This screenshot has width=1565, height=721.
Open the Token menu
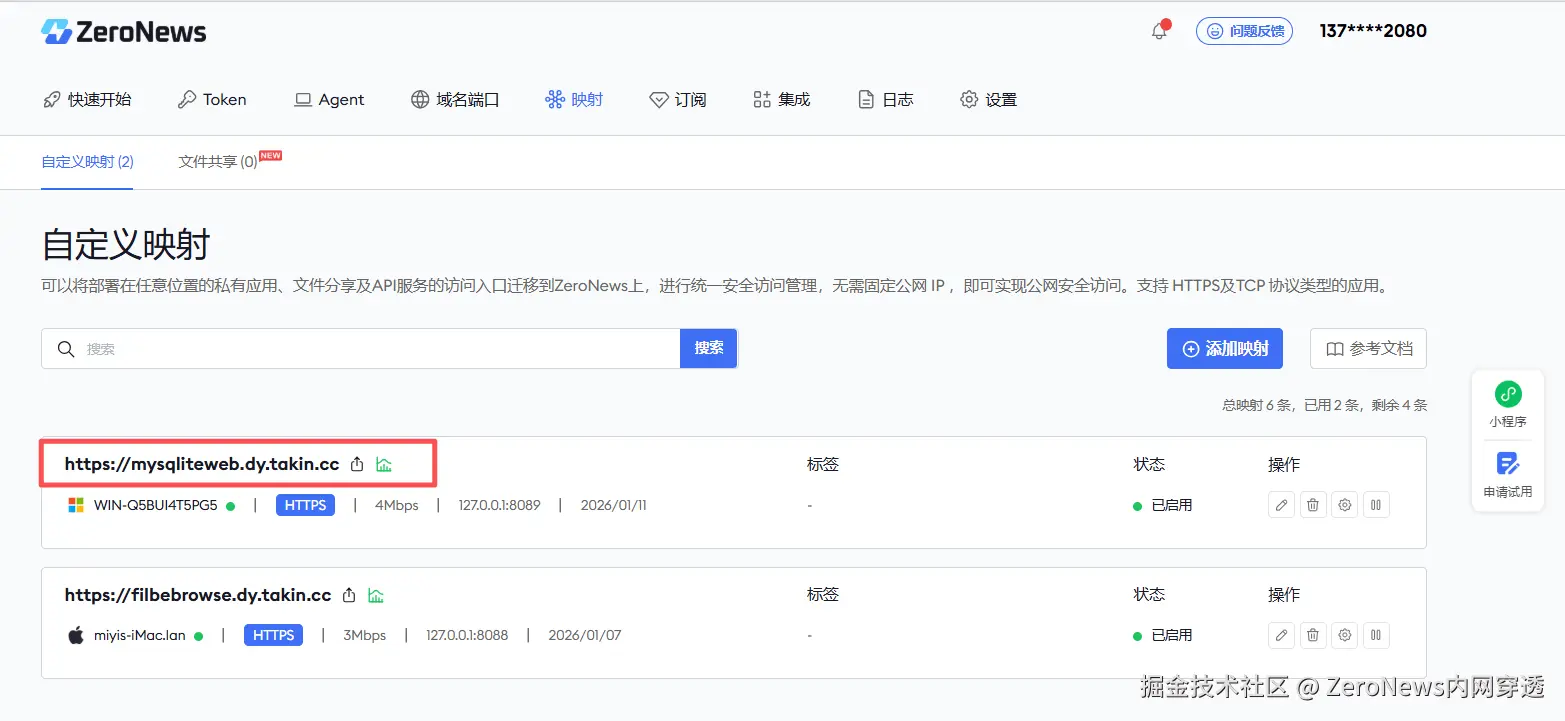[212, 100]
